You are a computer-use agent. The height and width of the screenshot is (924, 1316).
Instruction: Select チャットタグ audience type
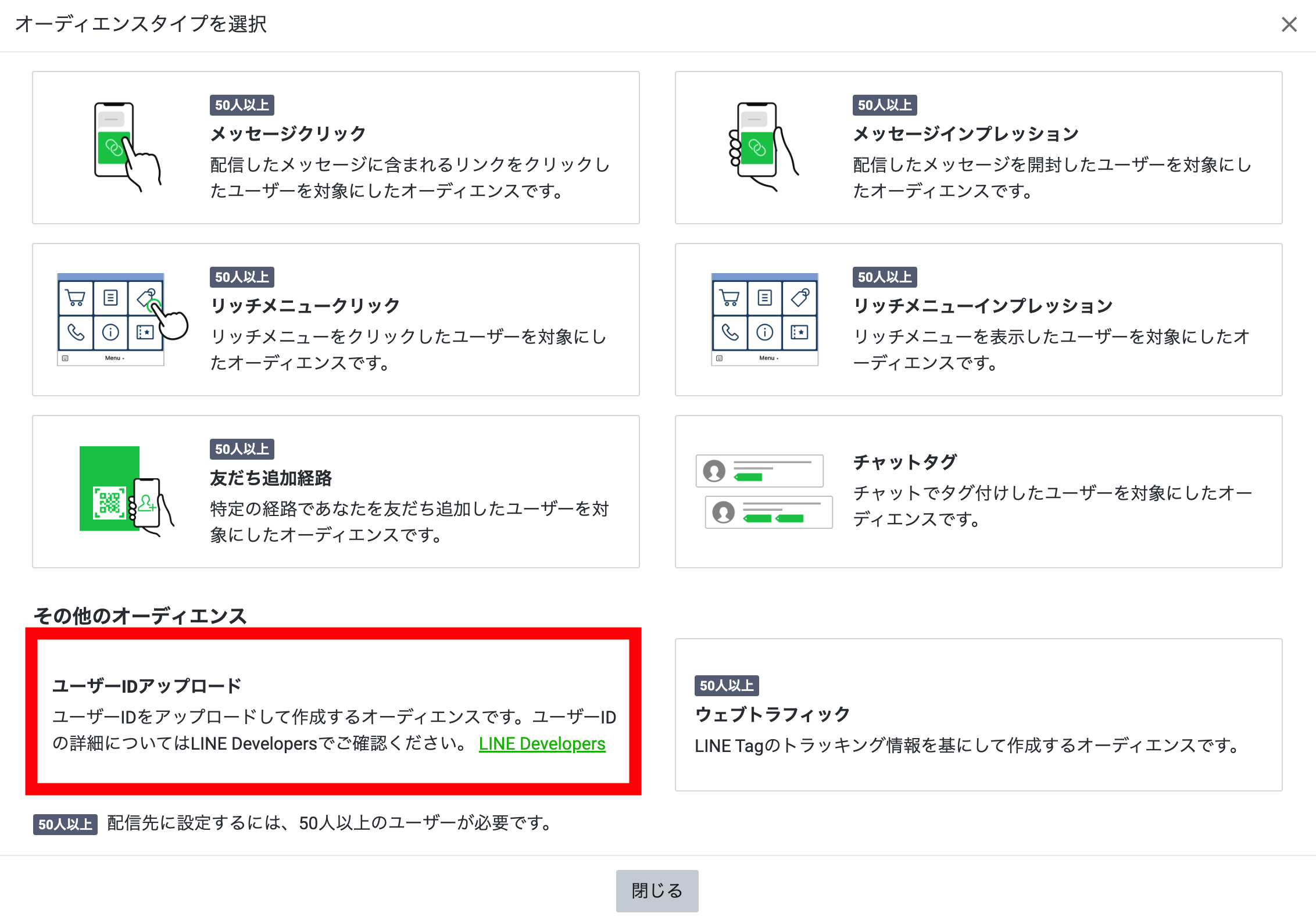tap(904, 463)
